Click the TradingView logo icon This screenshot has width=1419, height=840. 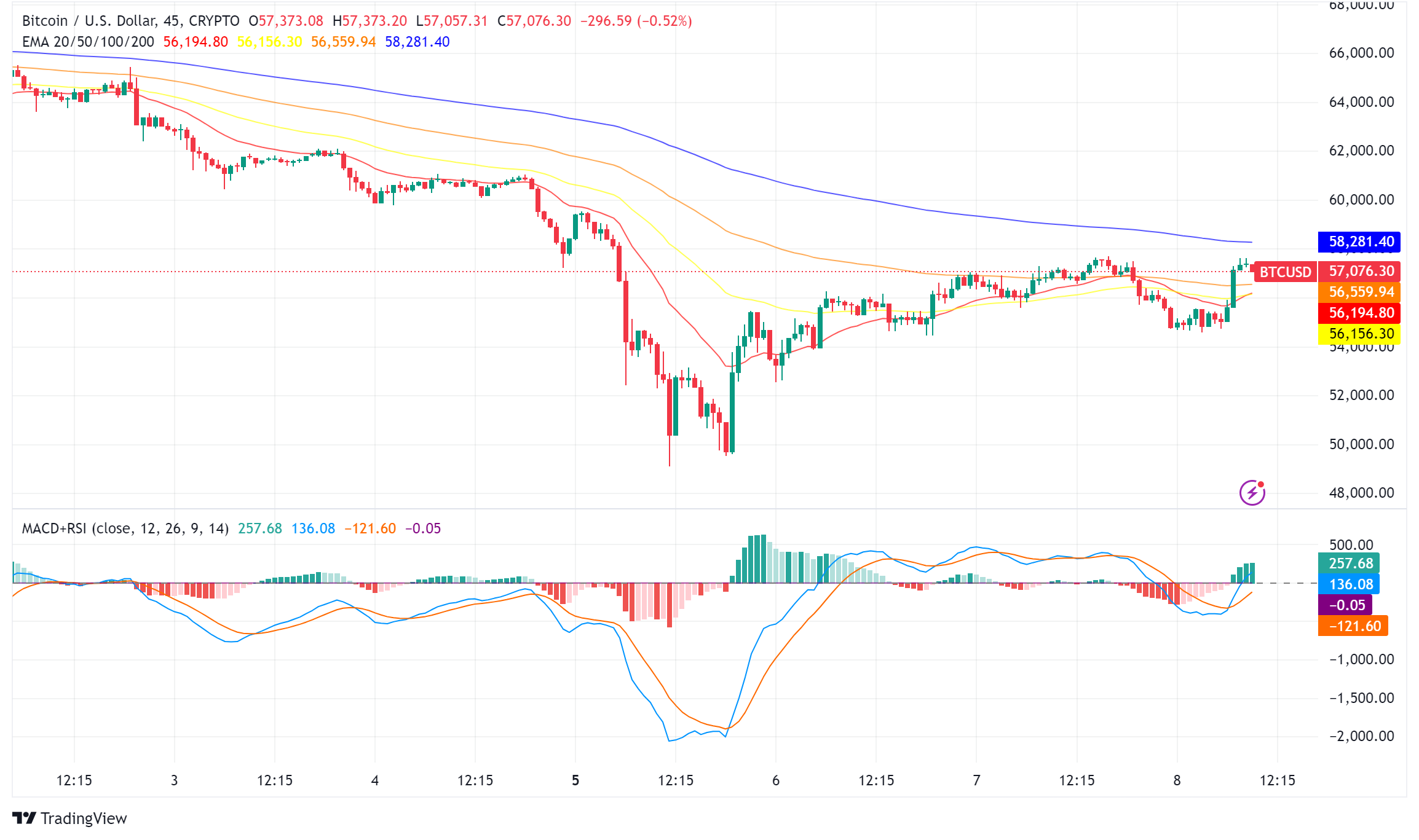point(25,818)
